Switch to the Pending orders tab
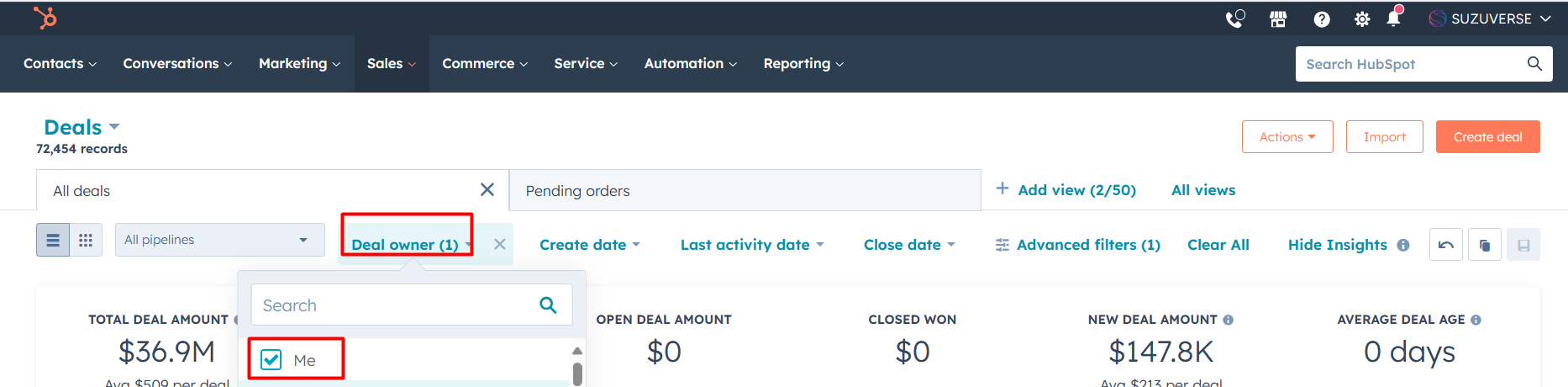This screenshot has width=1568, height=387. [577, 191]
